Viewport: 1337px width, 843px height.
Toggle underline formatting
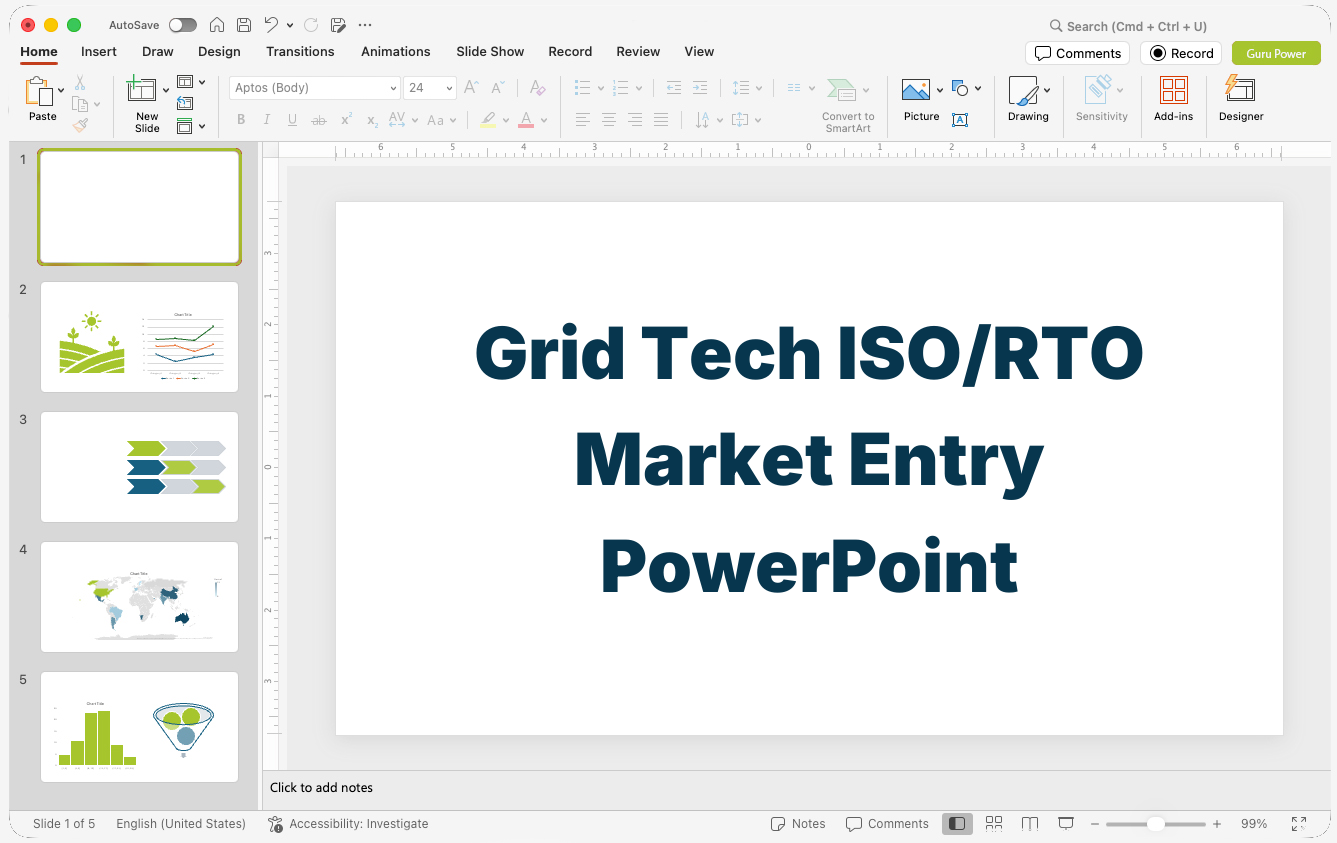point(292,120)
